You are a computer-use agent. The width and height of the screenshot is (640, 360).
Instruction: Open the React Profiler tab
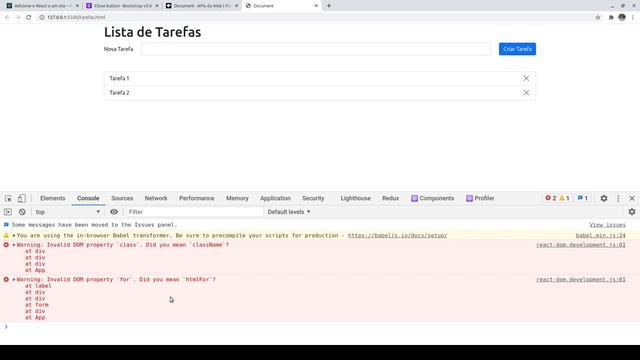[480, 198]
